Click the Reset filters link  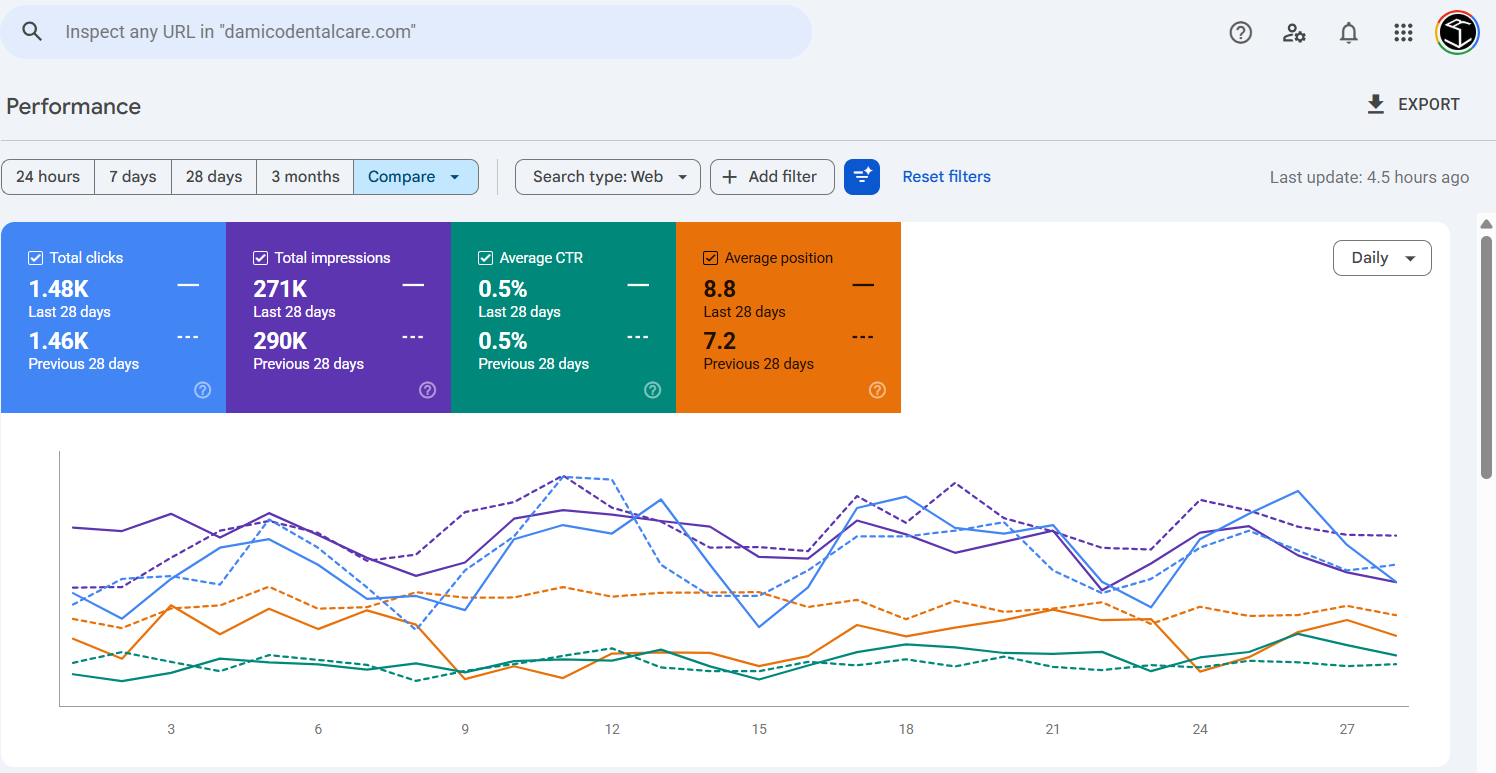point(947,177)
